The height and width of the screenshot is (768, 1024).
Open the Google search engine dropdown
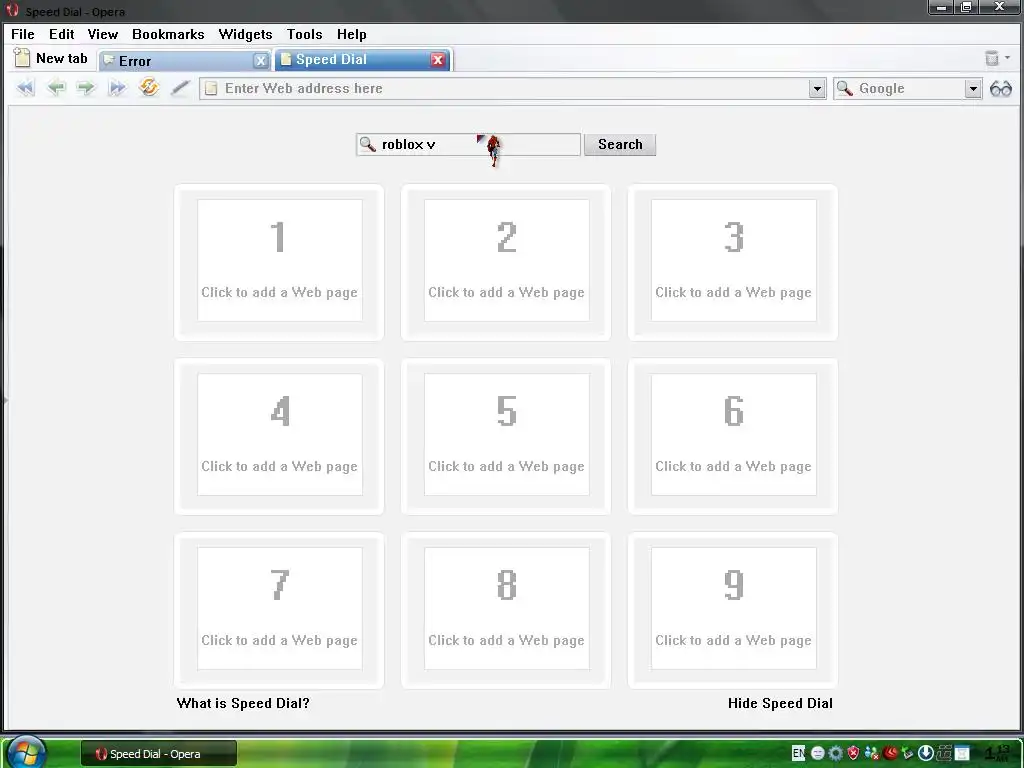tap(973, 88)
